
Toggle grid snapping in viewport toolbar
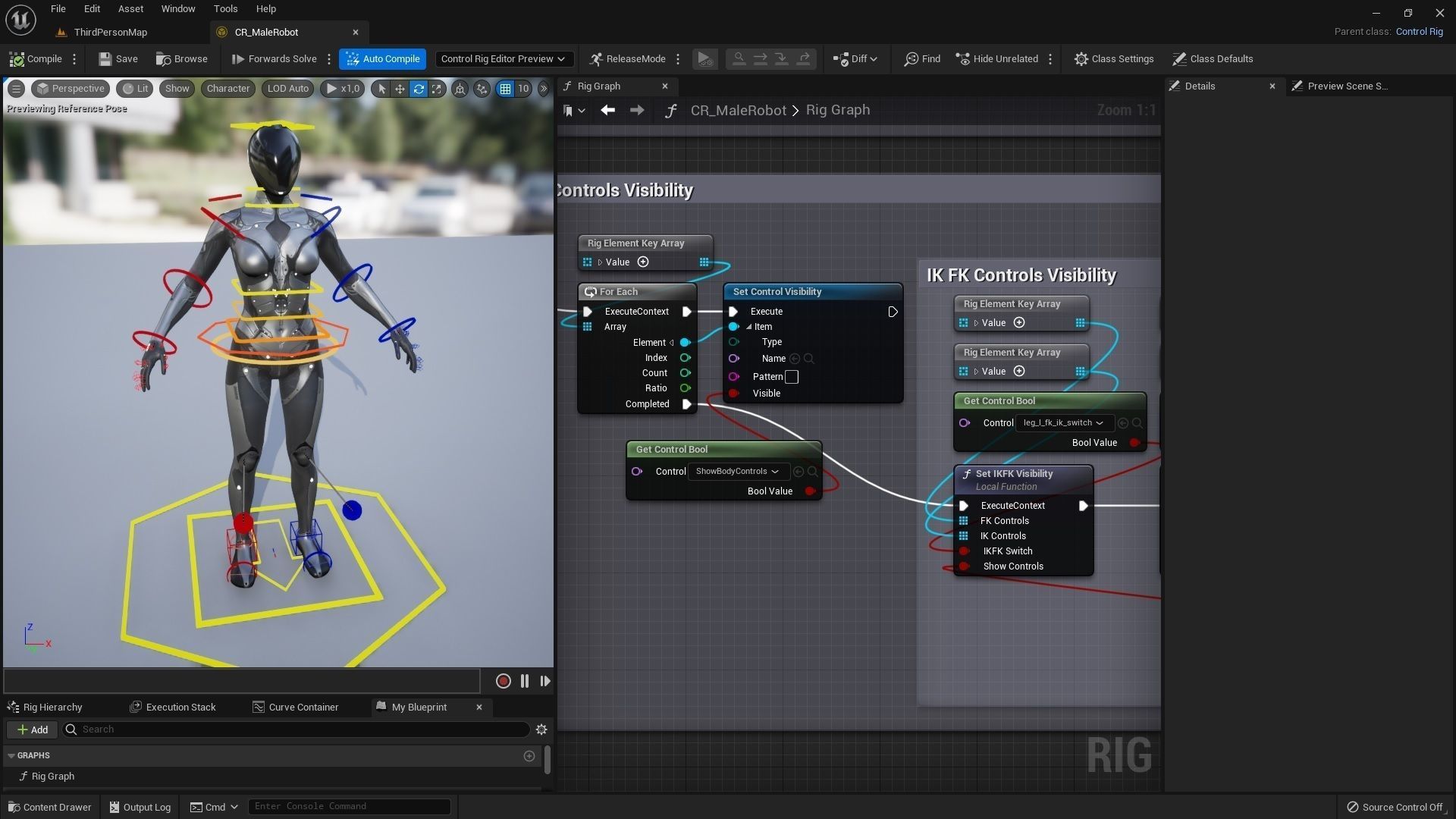[505, 89]
